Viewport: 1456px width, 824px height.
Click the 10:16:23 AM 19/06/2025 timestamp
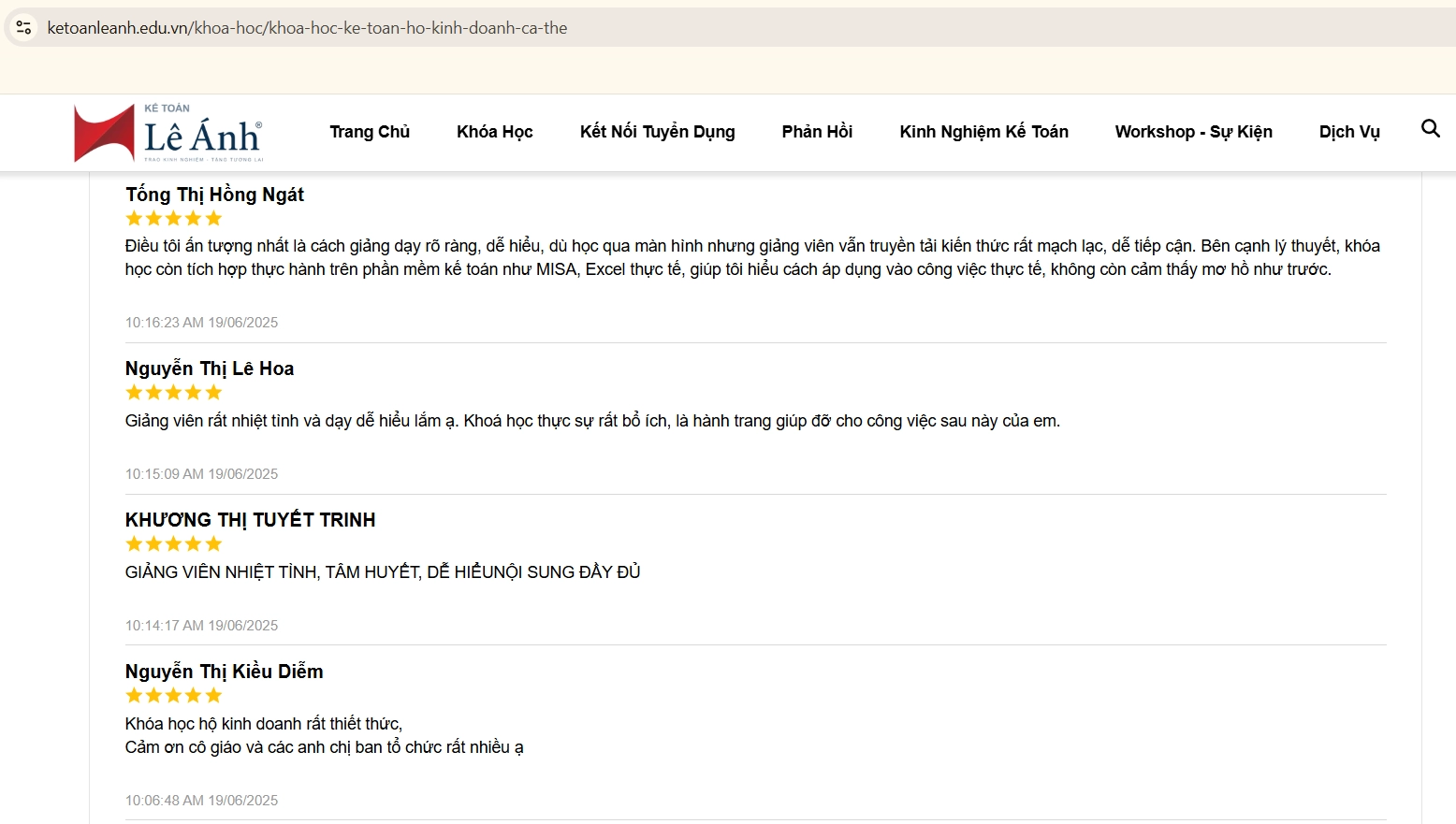coord(202,323)
